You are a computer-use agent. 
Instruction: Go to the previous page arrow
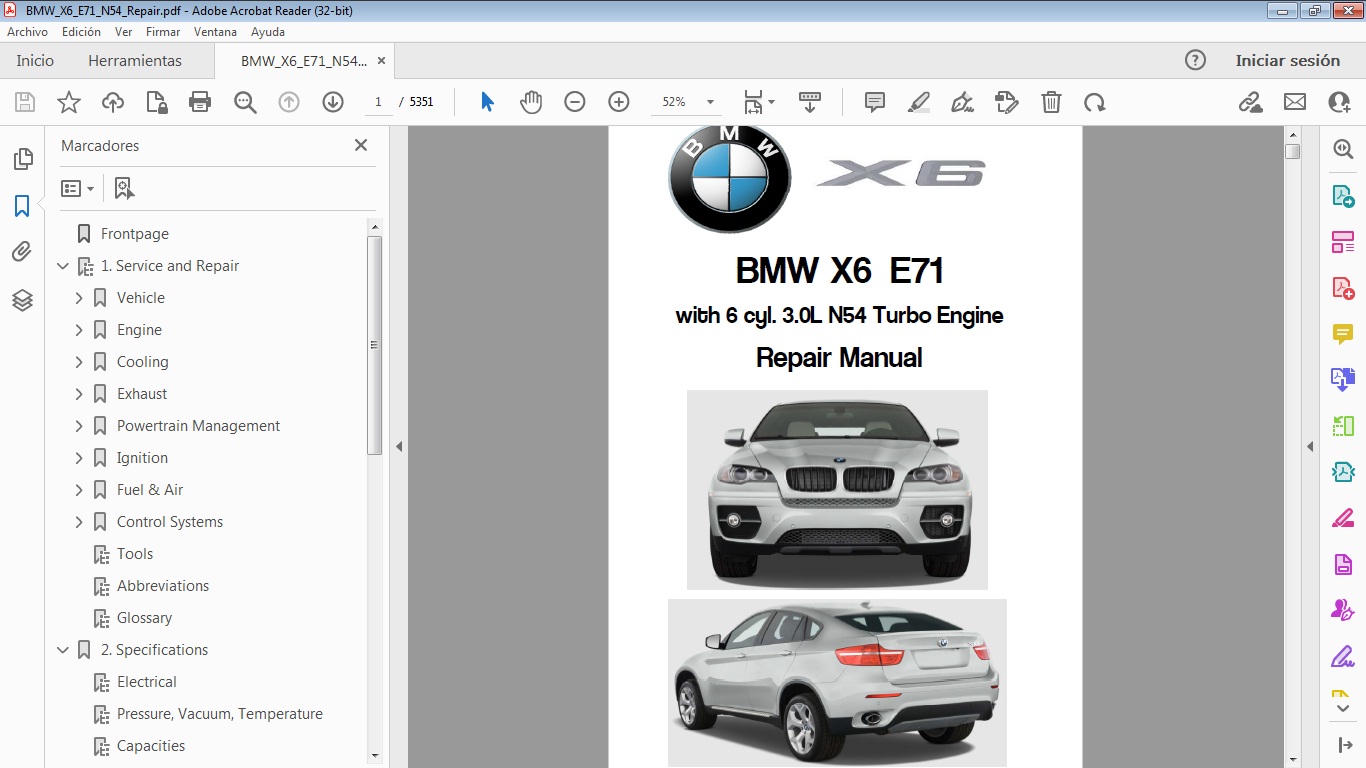tap(289, 102)
